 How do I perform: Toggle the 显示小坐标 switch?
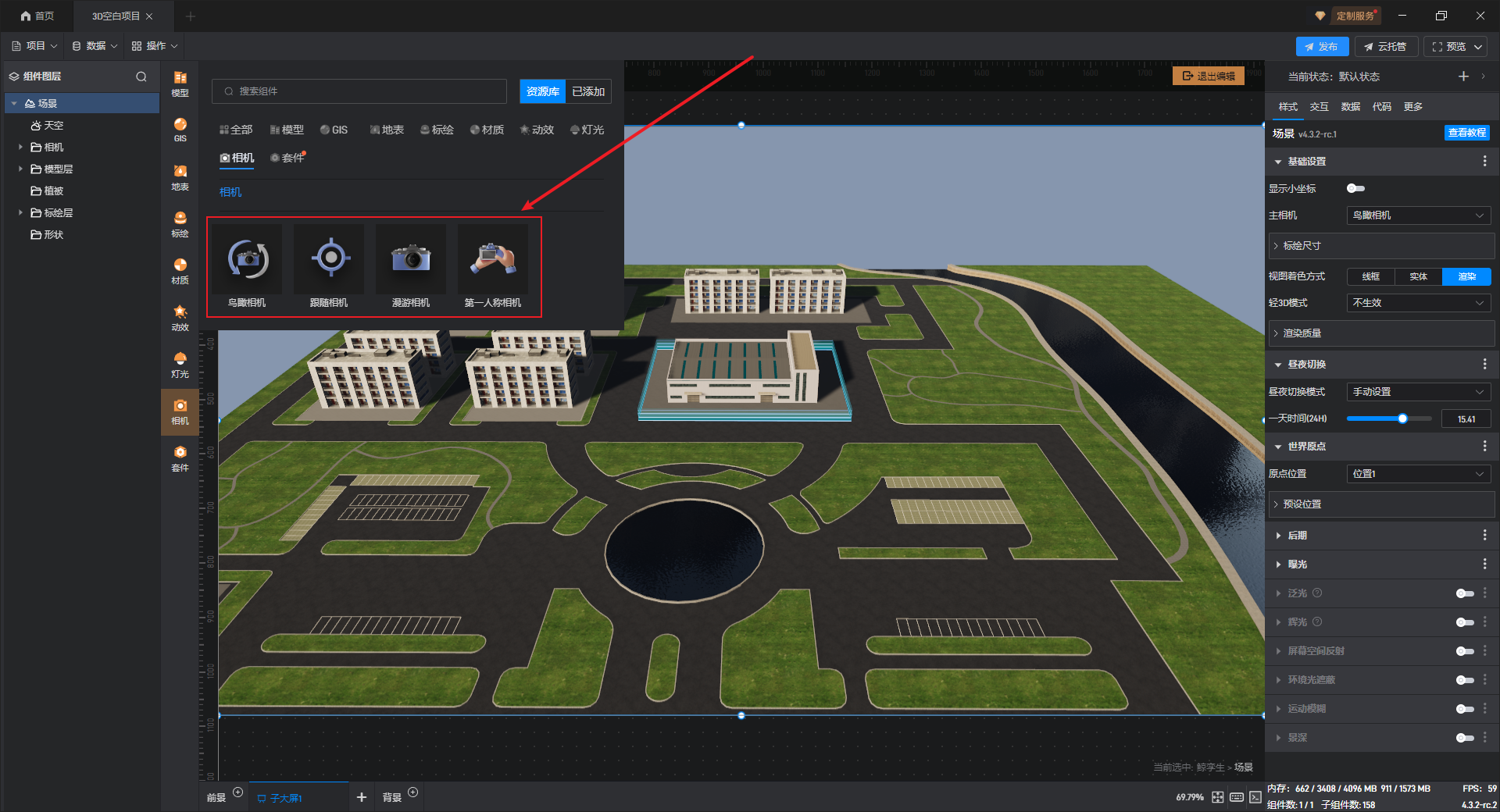1355,188
